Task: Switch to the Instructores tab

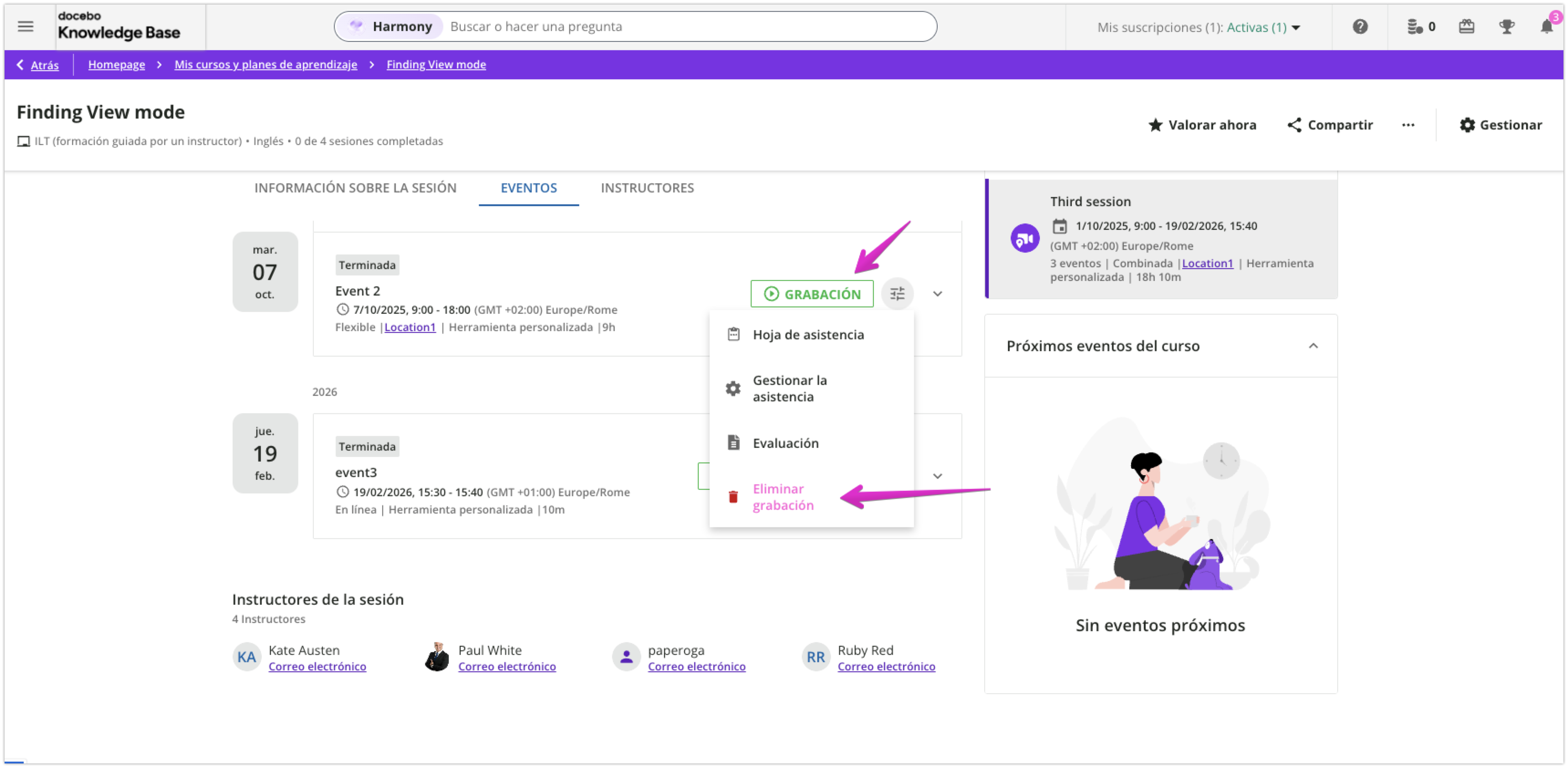Action: [x=647, y=188]
